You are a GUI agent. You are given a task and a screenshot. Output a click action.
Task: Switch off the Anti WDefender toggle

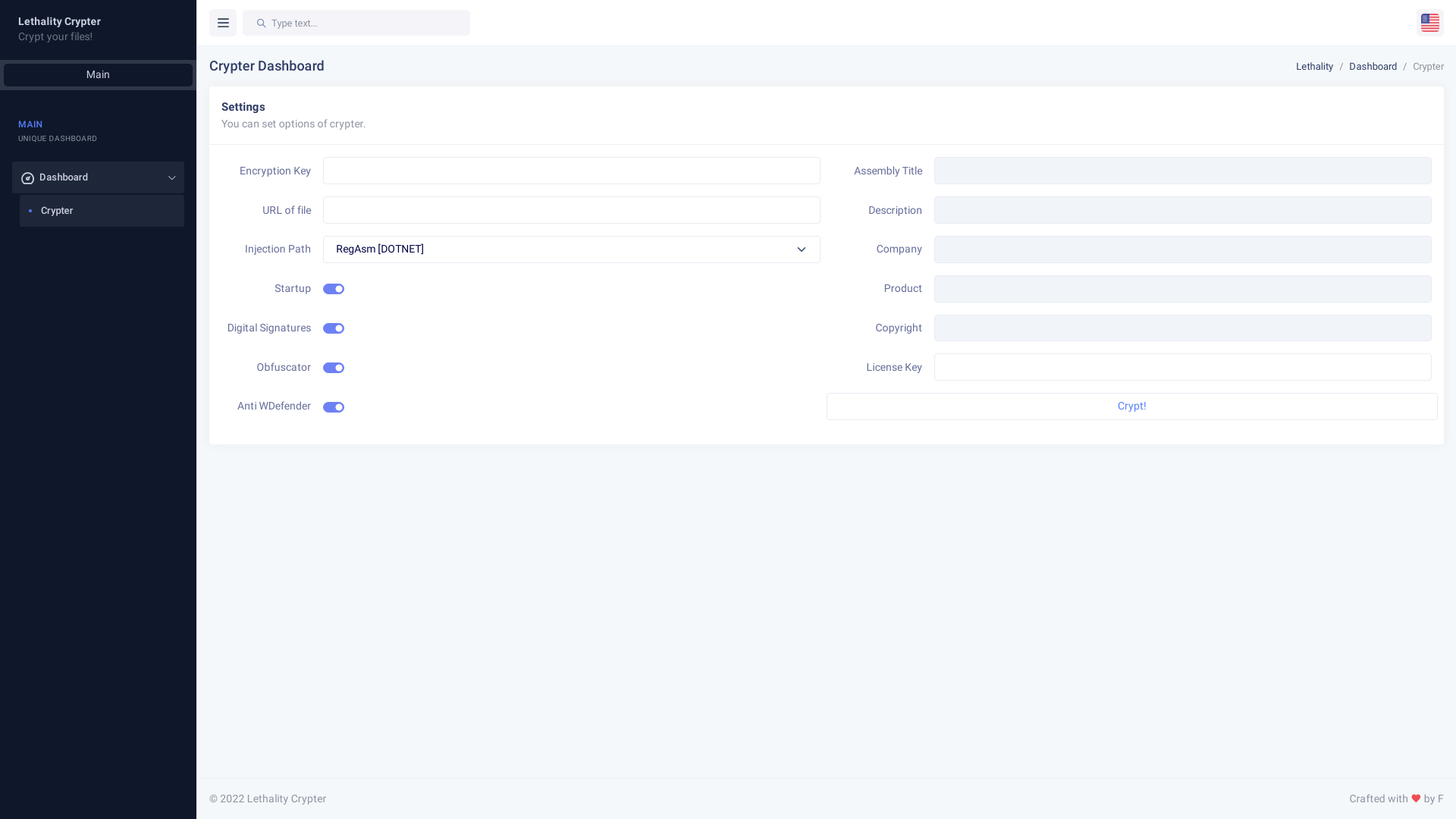pos(334,407)
